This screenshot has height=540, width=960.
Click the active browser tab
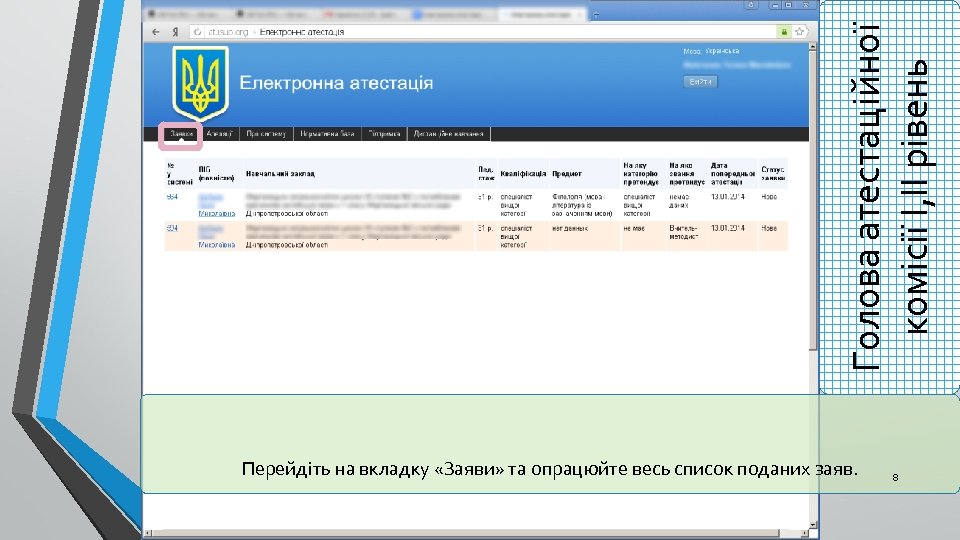point(542,14)
